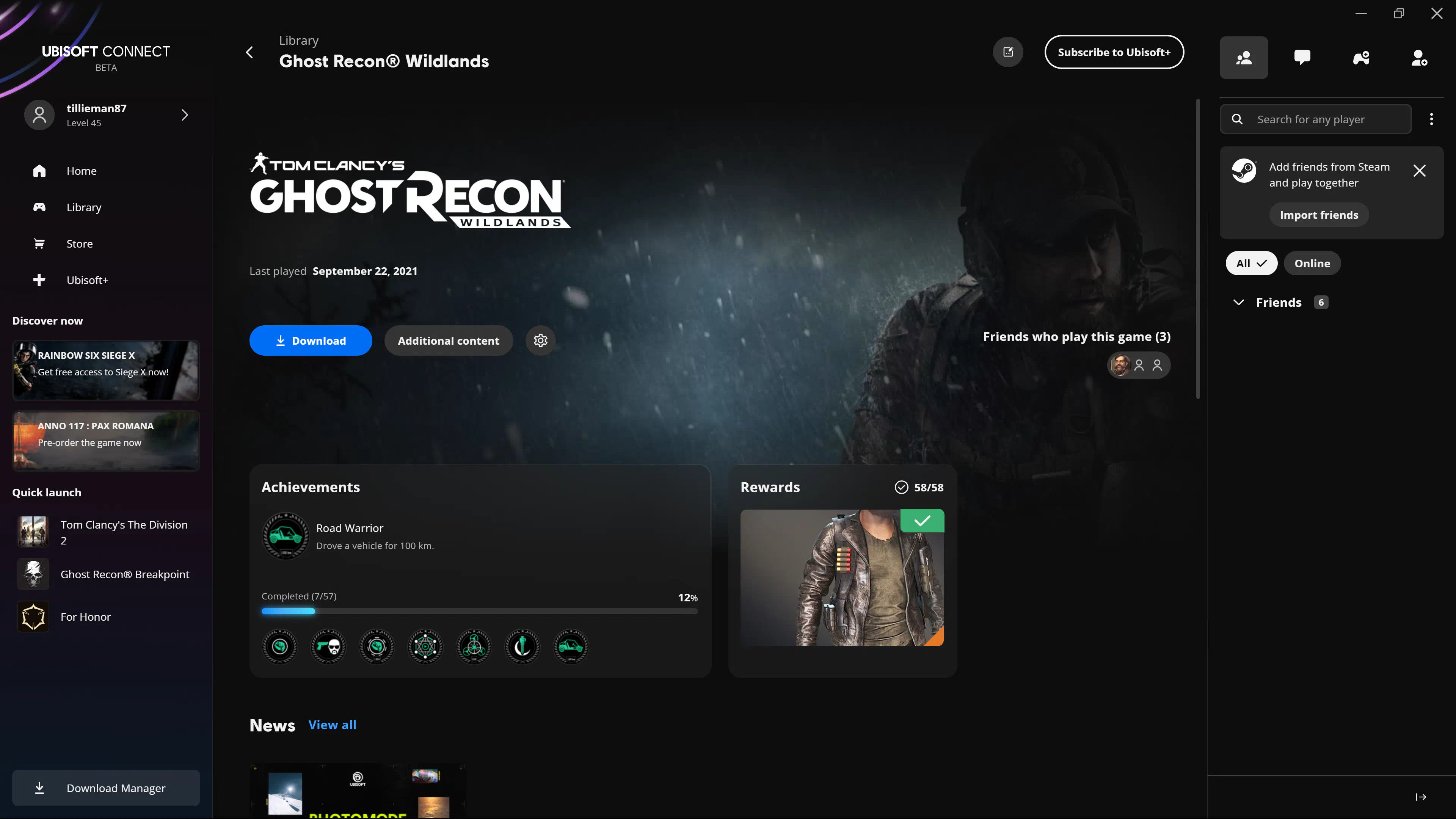This screenshot has width=1456, height=819.
Task: Launch Ghost Recon Breakpoint from Quick launch
Action: click(106, 574)
